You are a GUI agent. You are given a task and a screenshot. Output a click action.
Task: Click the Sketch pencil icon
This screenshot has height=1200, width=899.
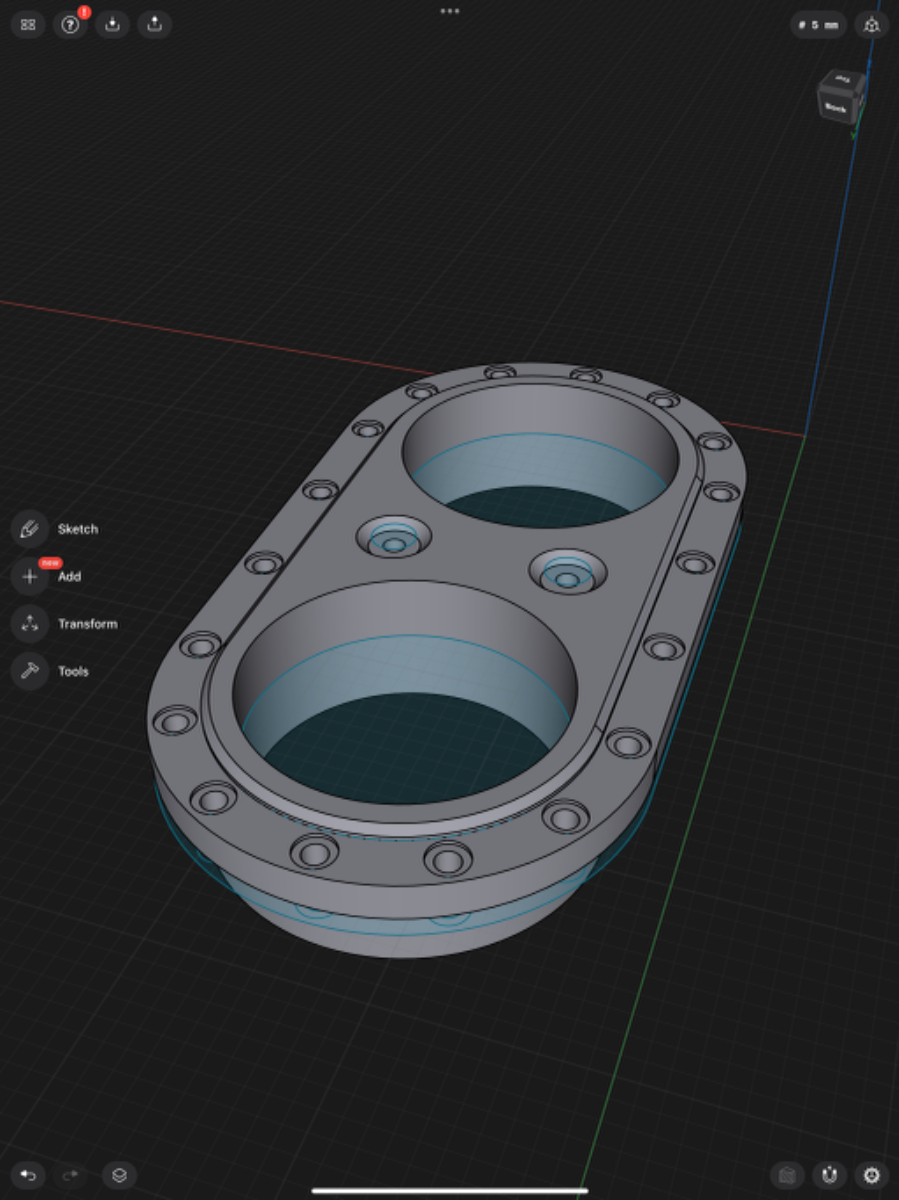pos(30,529)
